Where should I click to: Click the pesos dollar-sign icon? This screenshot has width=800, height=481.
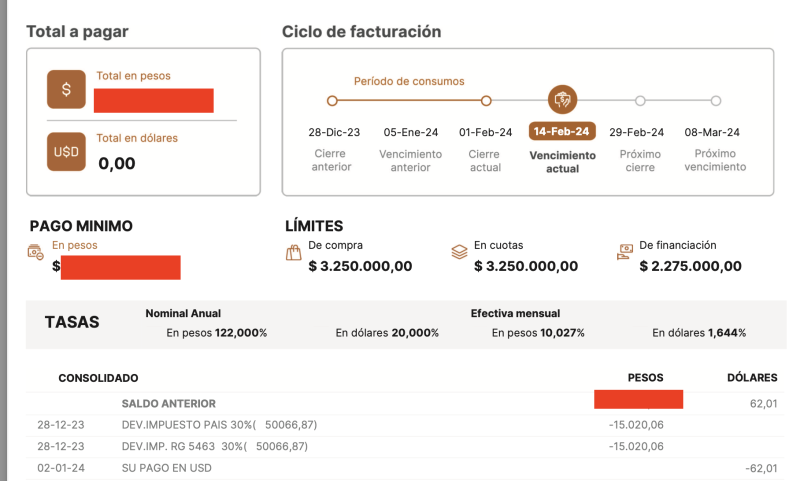[x=66, y=89]
